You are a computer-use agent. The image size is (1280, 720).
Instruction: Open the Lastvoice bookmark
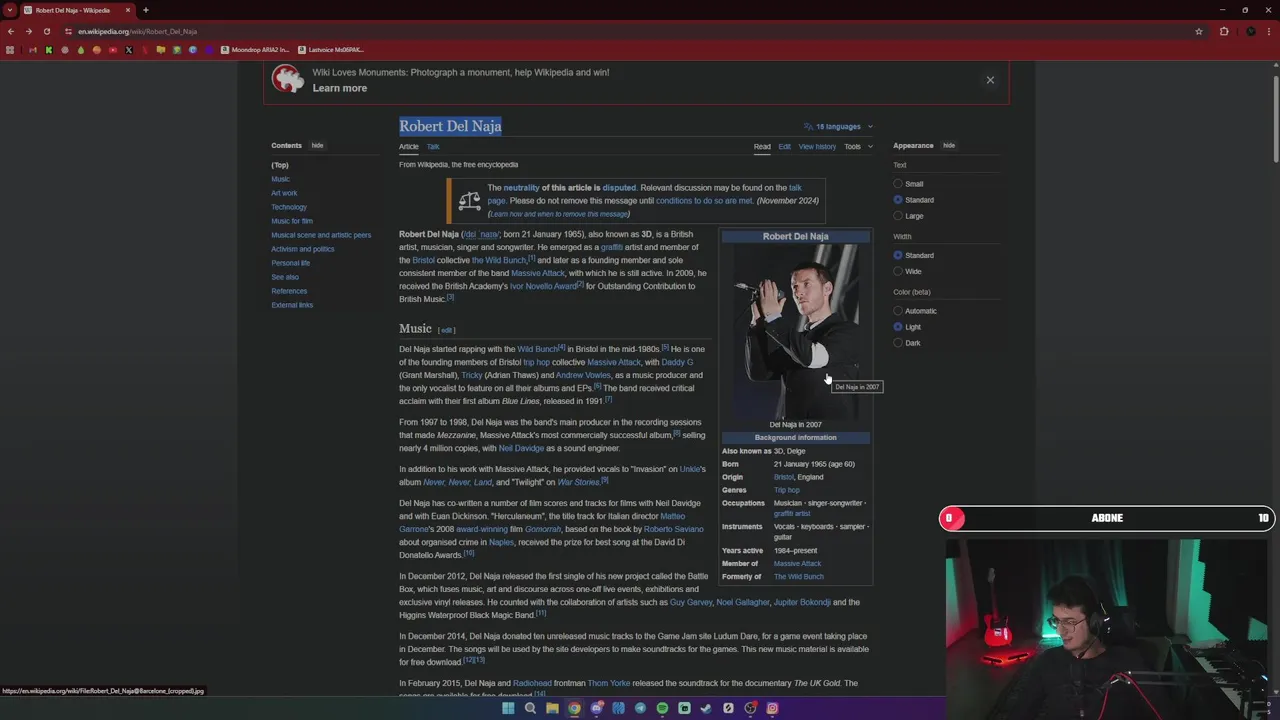tap(331, 50)
